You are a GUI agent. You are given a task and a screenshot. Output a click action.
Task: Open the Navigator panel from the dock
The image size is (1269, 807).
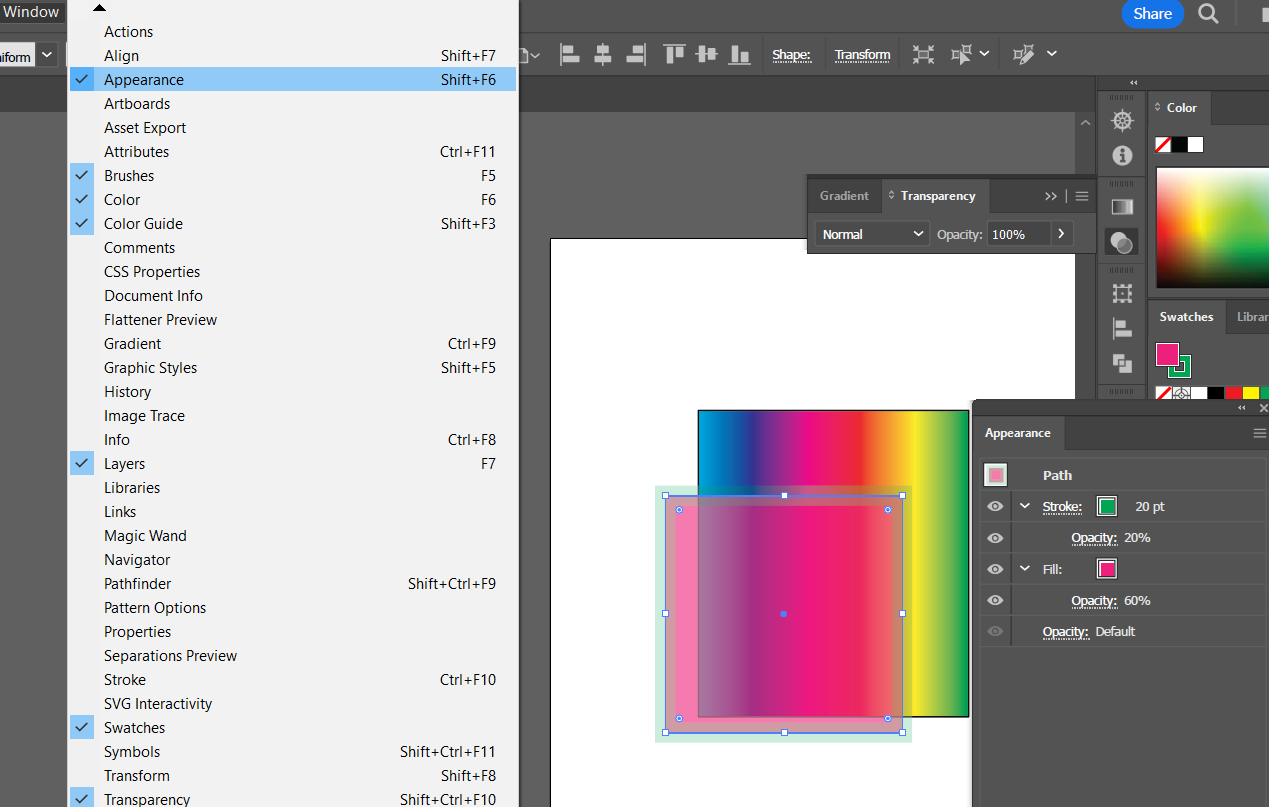(x=1122, y=121)
